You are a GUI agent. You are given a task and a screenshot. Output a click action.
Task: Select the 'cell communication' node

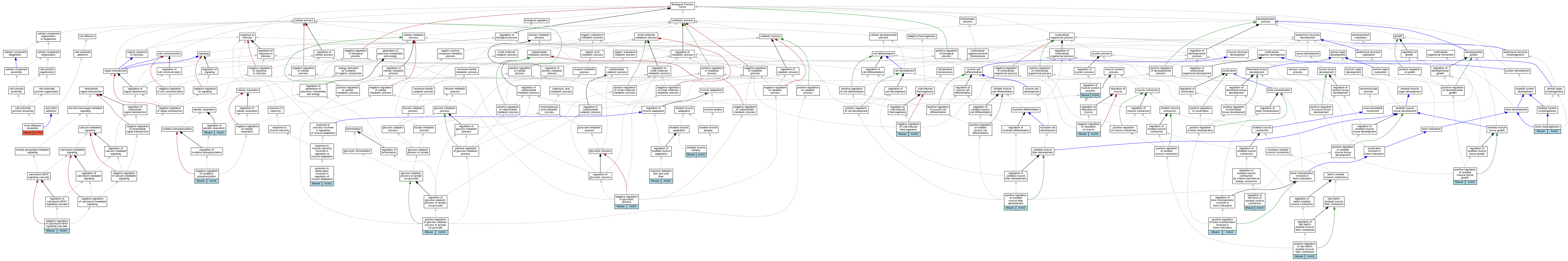point(169,54)
